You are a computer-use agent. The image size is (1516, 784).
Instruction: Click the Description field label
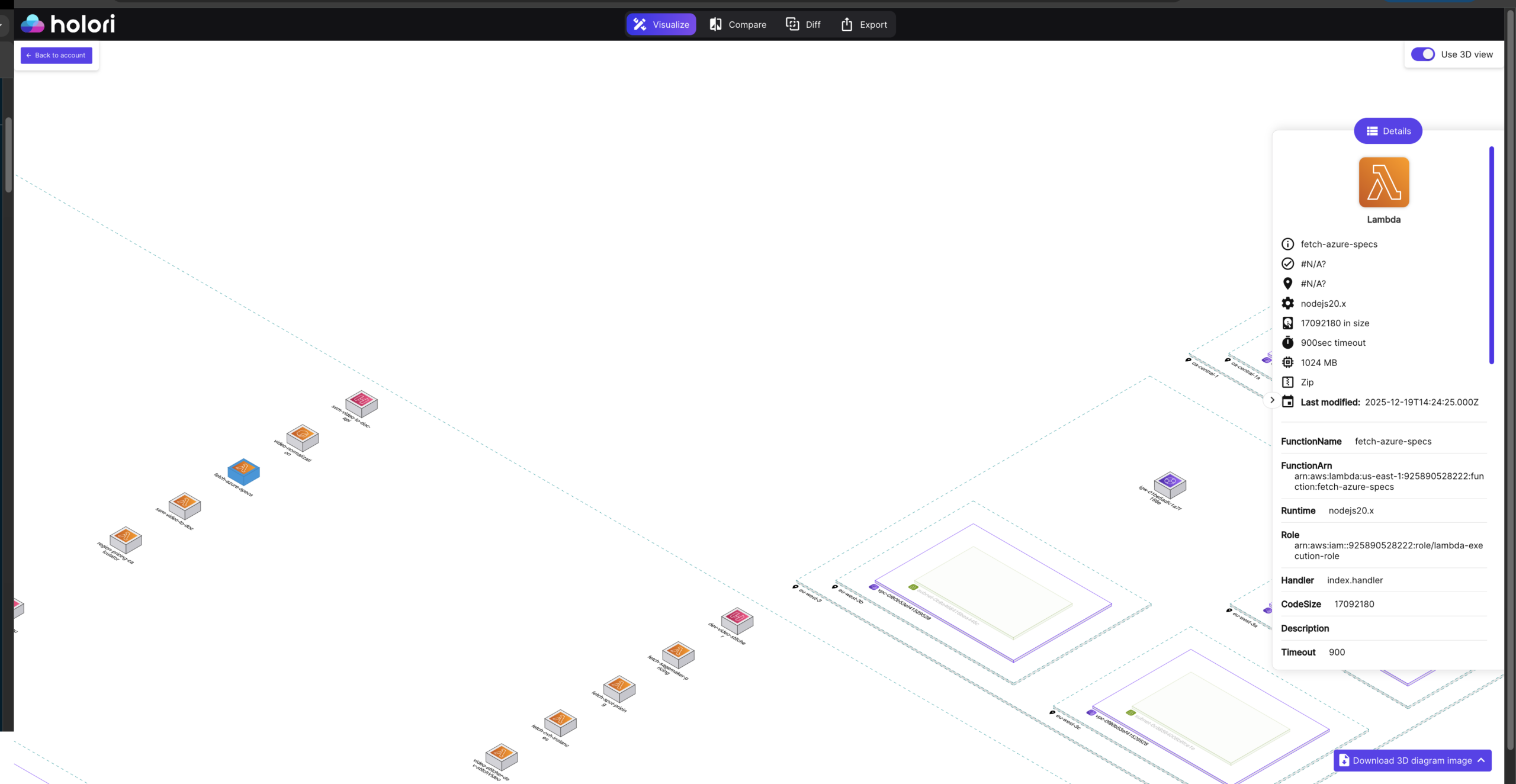tap(1305, 628)
